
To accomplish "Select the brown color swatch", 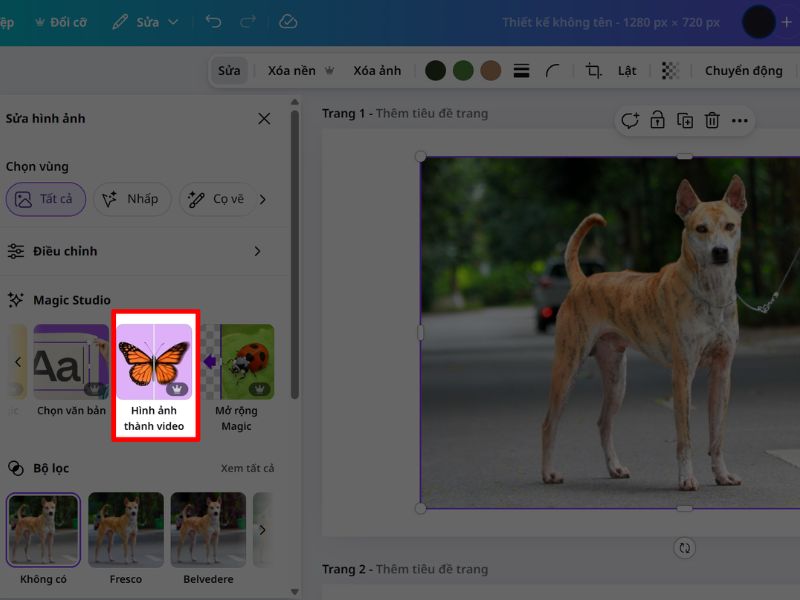I will 490,71.
